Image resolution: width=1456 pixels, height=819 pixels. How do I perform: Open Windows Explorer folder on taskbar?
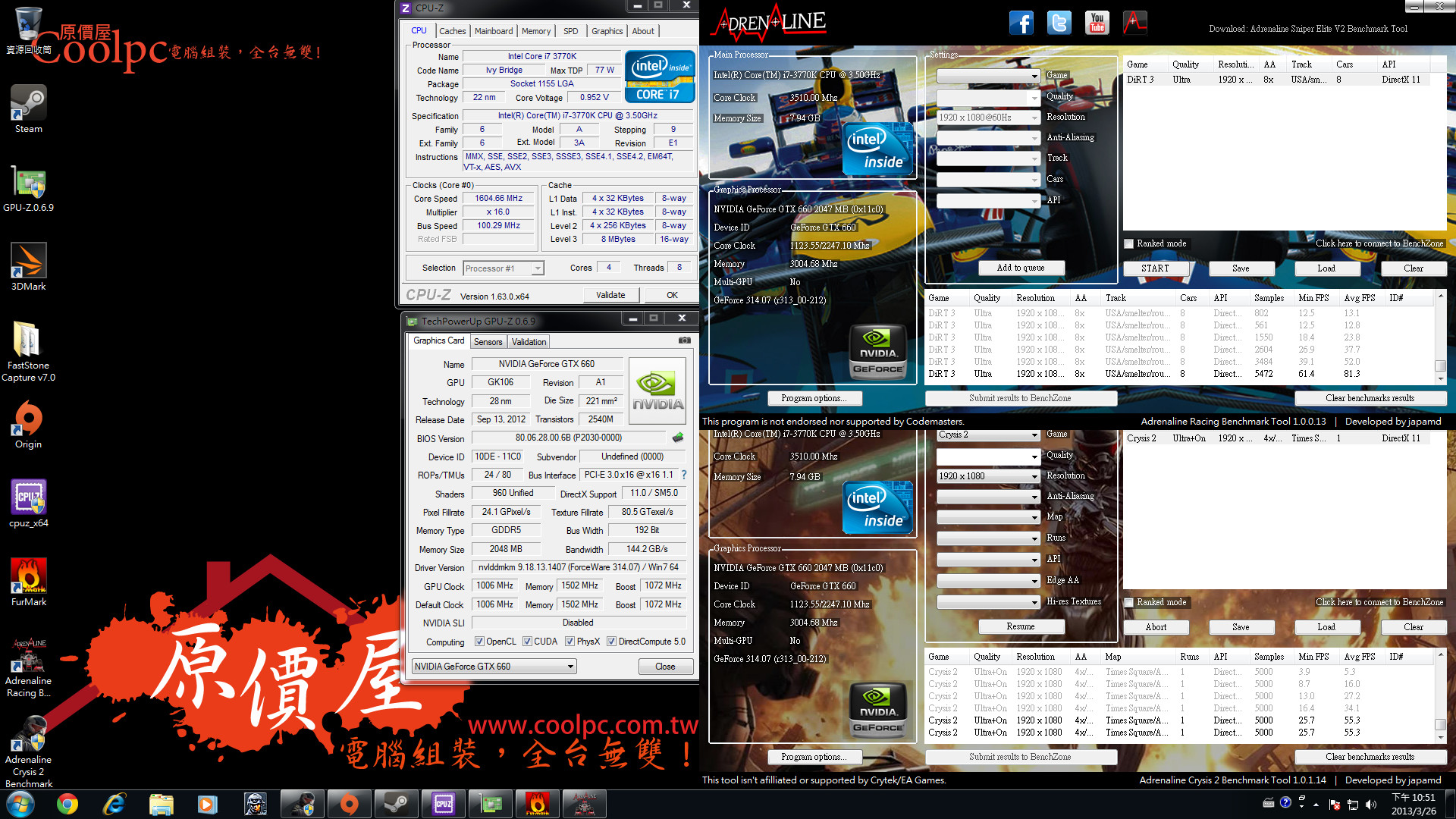(x=162, y=804)
